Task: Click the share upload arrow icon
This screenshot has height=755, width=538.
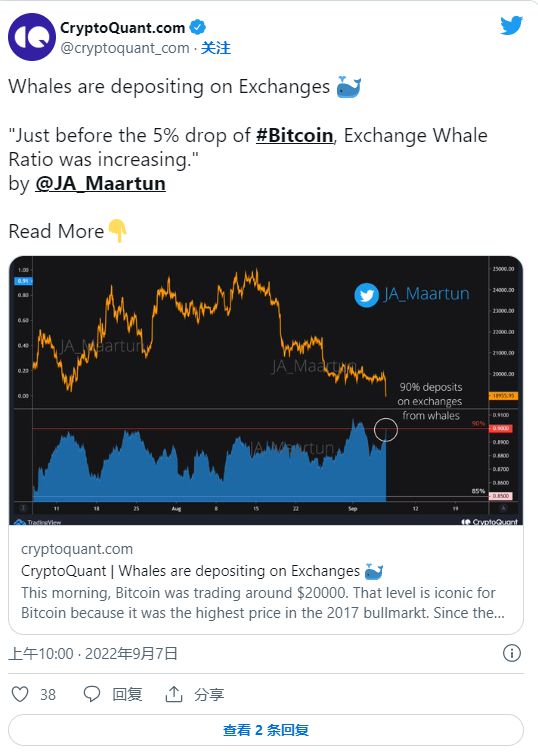Action: coord(173,694)
